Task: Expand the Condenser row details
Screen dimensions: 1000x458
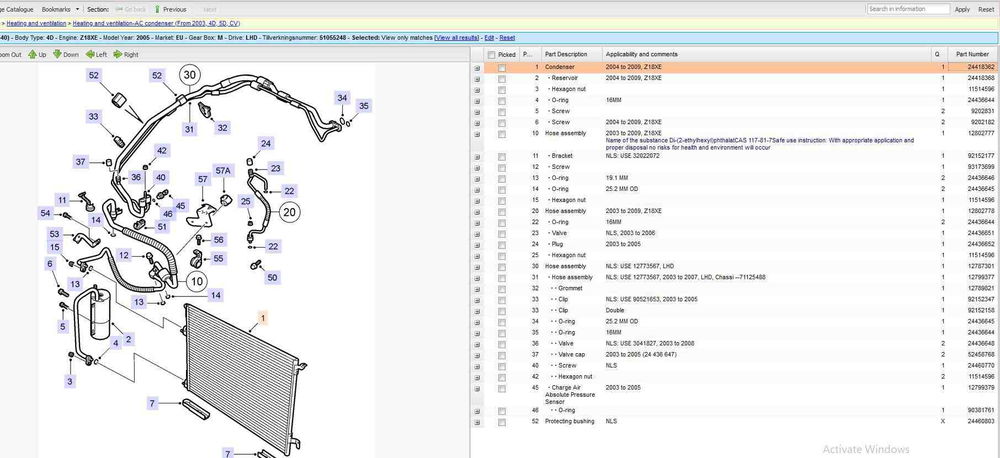Action: click(x=477, y=67)
